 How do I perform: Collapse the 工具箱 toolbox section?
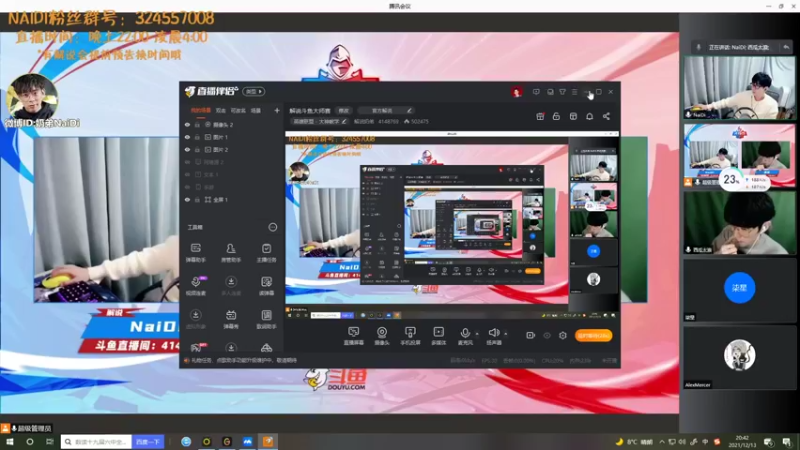pos(272,227)
